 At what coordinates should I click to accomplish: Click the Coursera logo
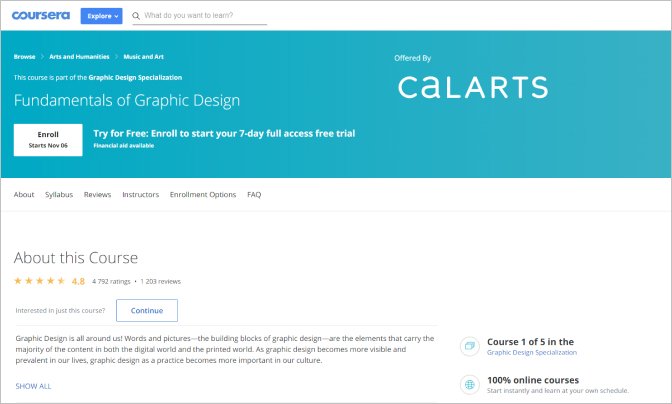[40, 16]
